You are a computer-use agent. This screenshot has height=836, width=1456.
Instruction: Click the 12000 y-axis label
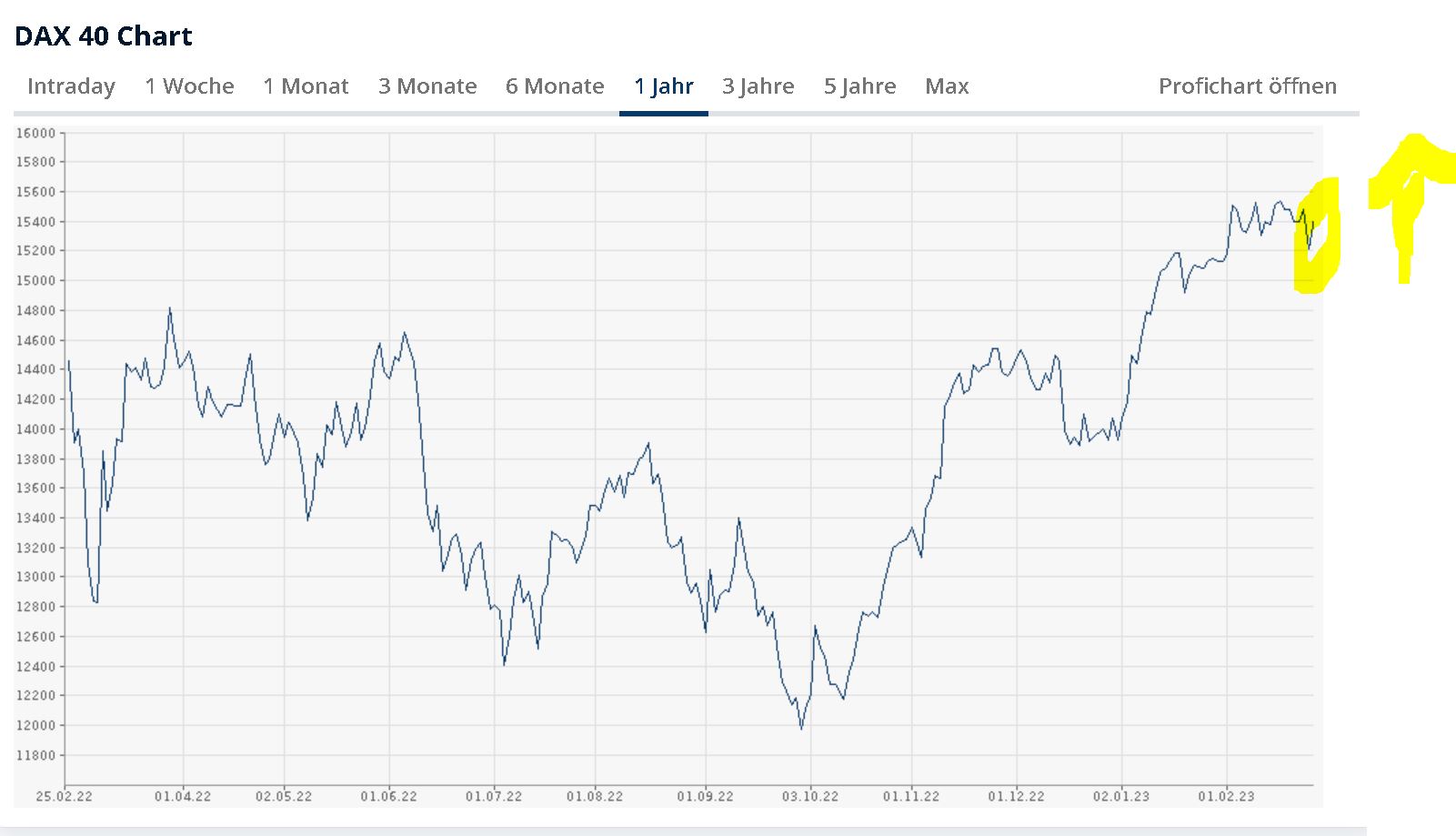pos(36,725)
